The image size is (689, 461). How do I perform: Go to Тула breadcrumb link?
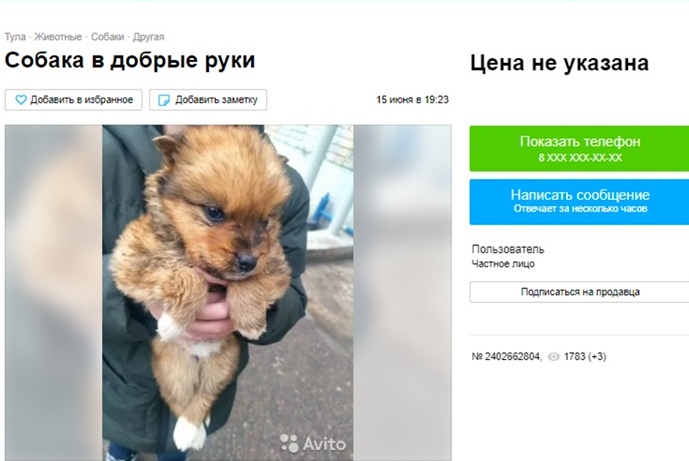click(15, 37)
